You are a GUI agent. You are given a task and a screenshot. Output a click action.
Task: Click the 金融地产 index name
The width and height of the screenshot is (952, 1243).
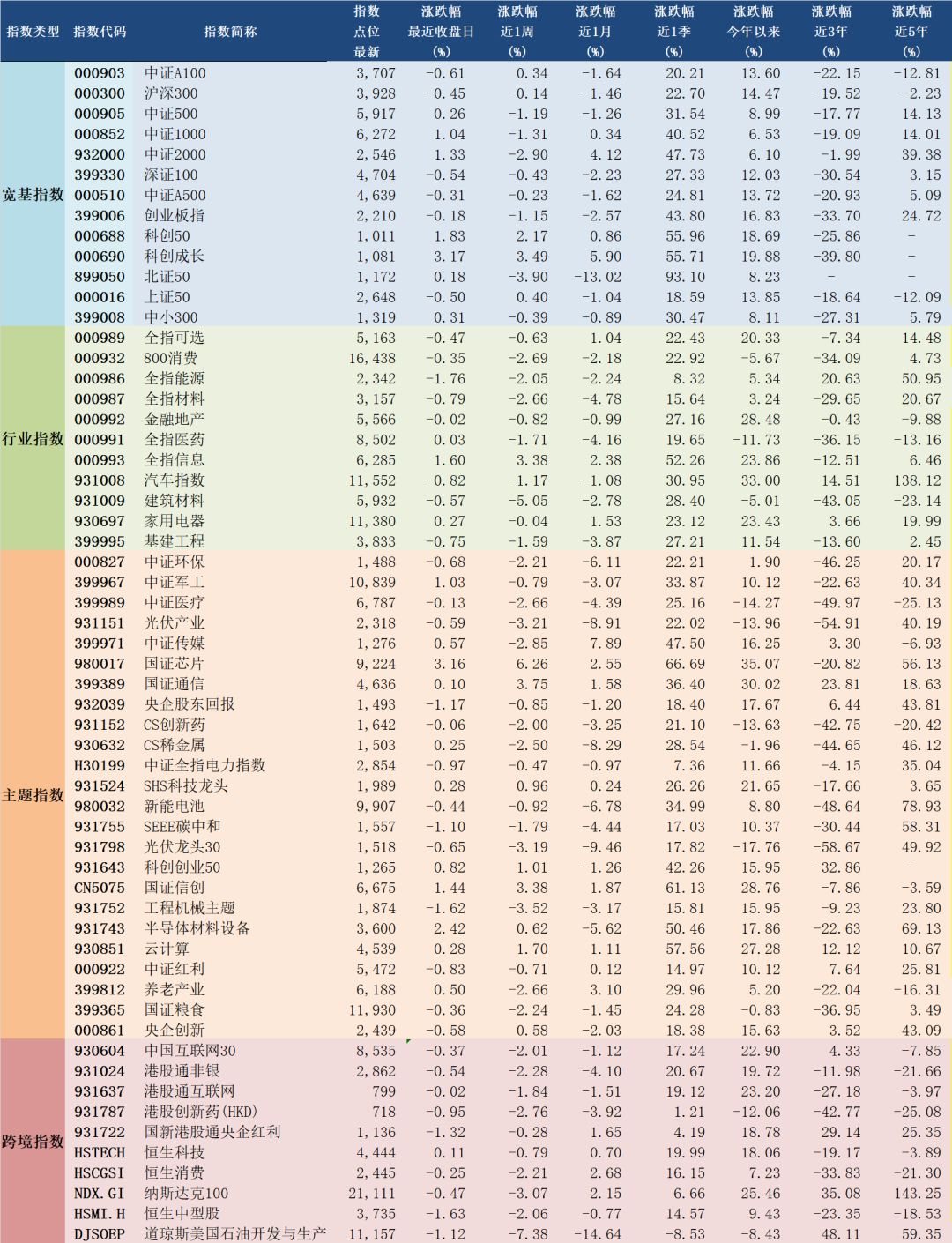tap(175, 420)
